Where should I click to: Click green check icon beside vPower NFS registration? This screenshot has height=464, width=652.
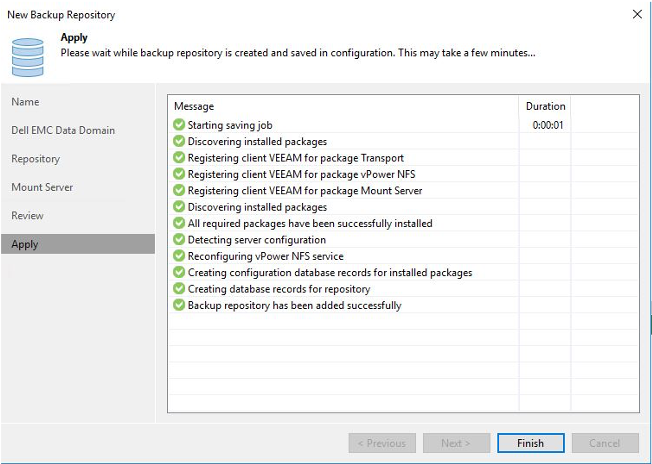[x=179, y=174]
